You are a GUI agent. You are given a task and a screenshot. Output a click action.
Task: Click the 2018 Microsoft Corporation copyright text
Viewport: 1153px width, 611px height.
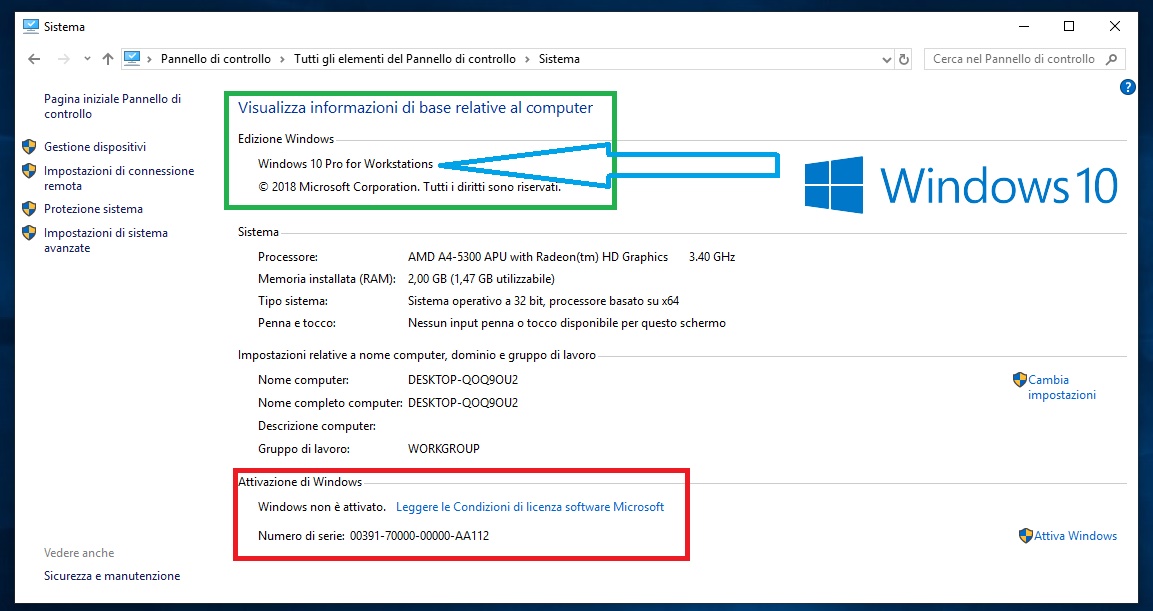pyautogui.click(x=410, y=187)
